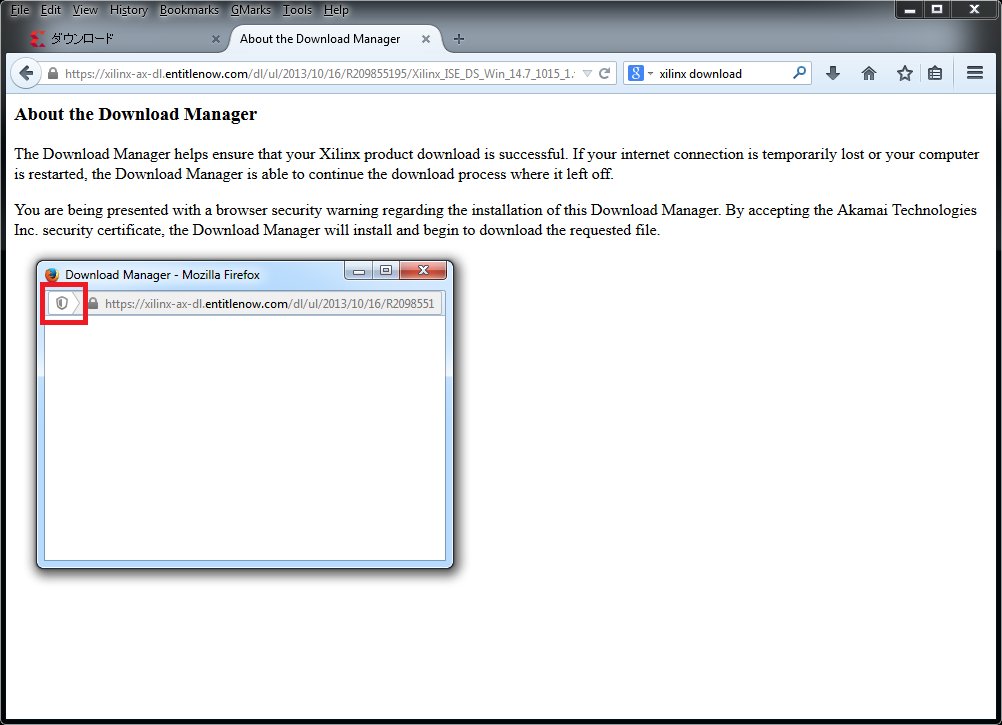
Task: Reload the current page
Action: coord(604,73)
